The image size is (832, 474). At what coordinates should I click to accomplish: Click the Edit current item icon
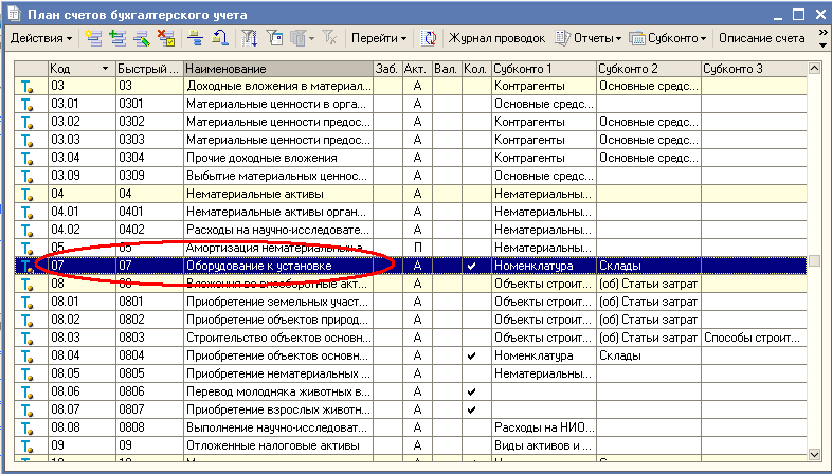[x=142, y=38]
